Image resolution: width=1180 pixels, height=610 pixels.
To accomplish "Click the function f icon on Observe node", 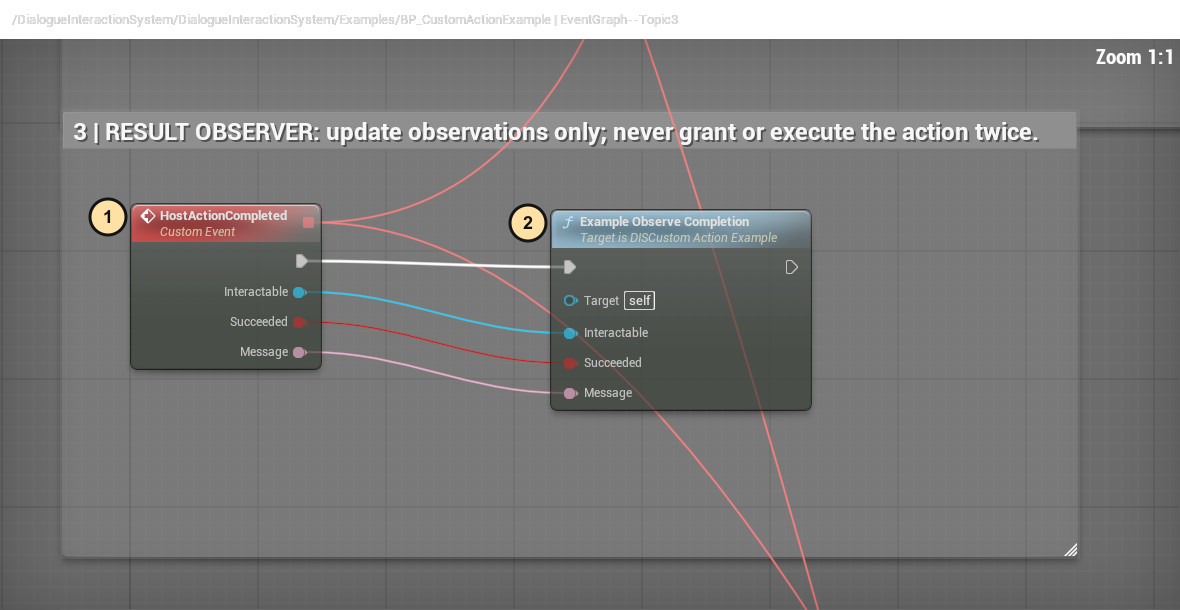I will 569,223.
